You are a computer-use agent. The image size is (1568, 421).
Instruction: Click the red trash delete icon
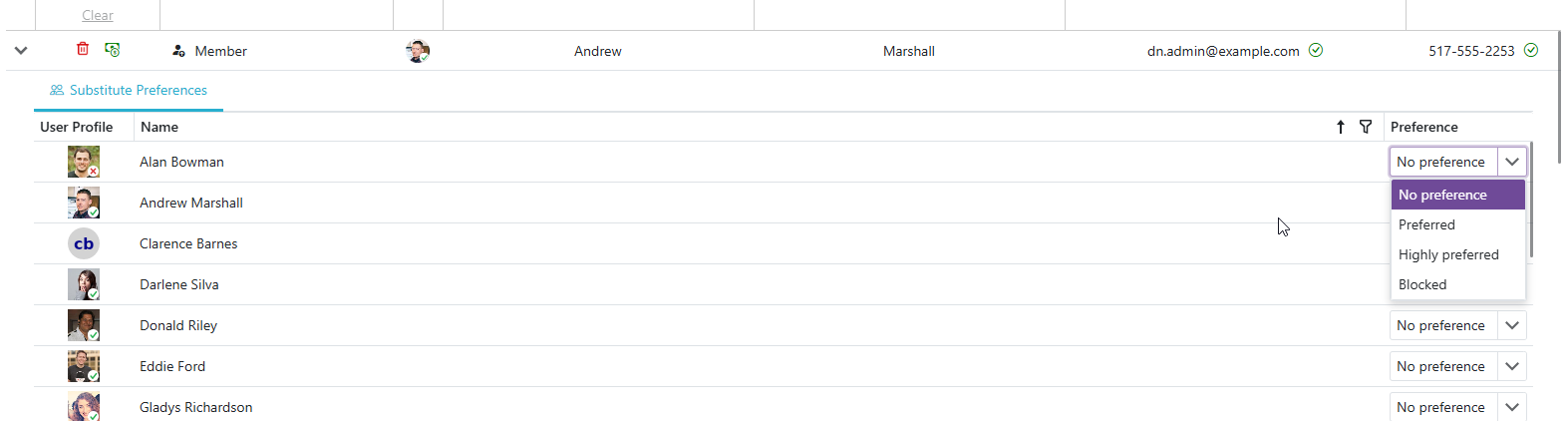[83, 49]
